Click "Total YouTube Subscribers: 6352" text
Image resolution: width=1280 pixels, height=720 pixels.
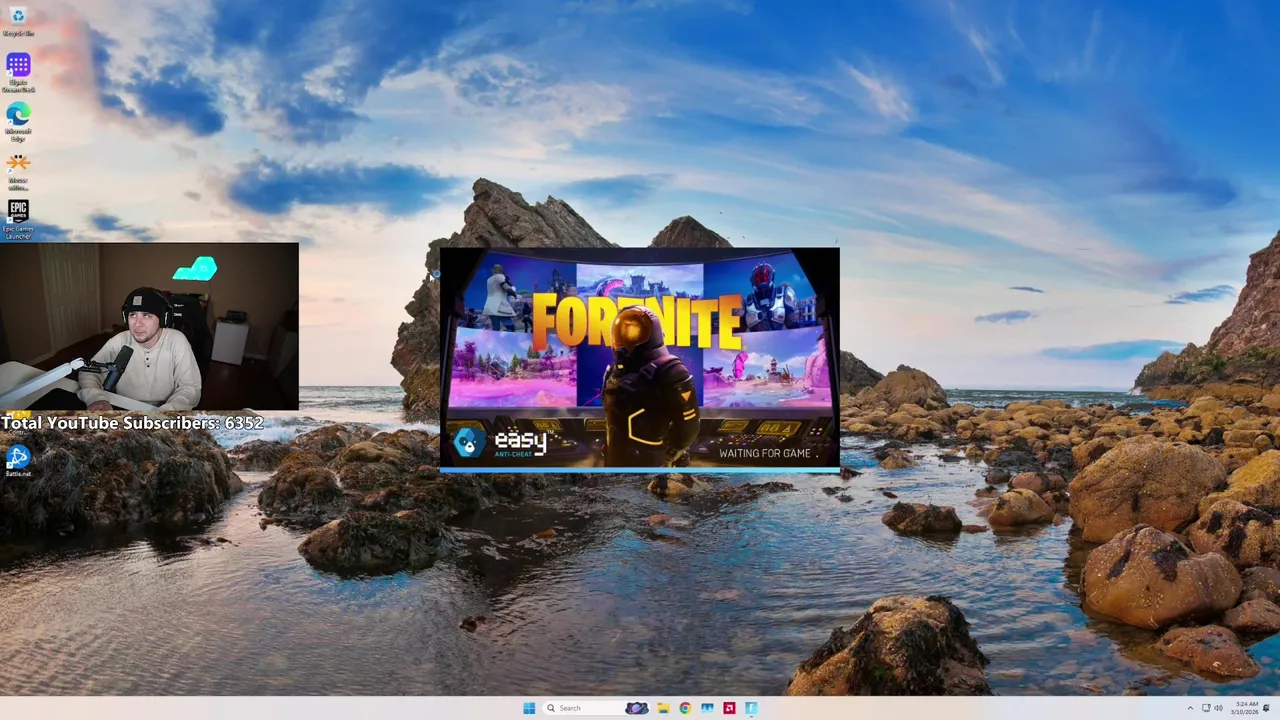coord(132,423)
